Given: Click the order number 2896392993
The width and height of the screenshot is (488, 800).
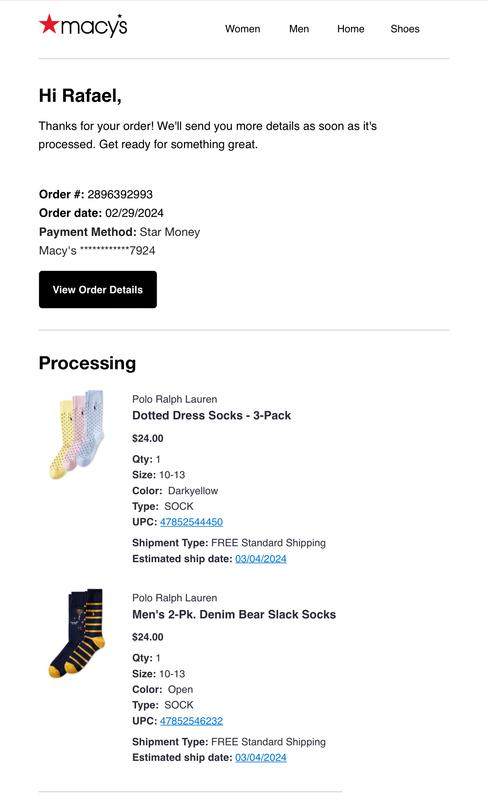Looking at the screenshot, I should (x=120, y=194).
